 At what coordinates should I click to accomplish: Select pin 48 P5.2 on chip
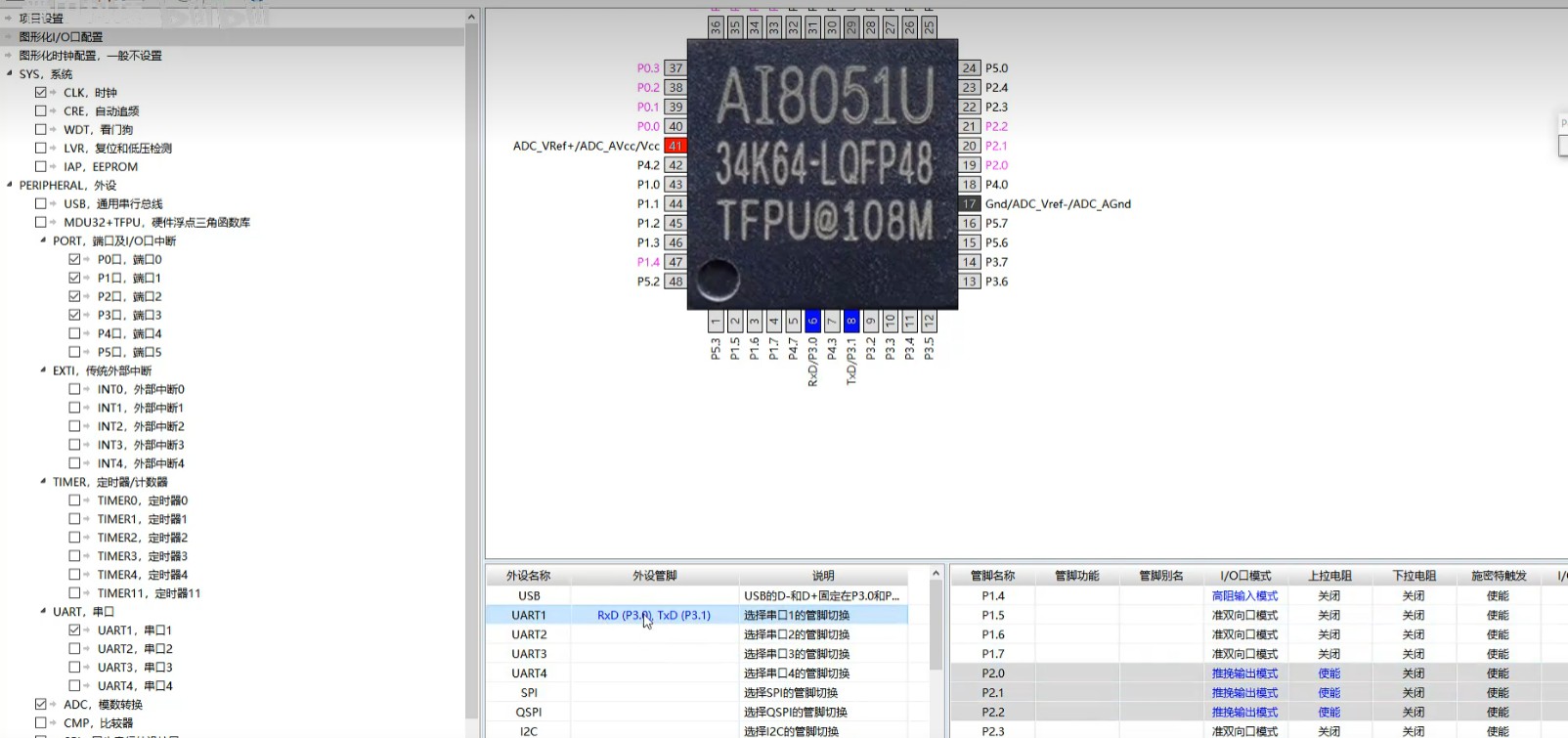675,282
